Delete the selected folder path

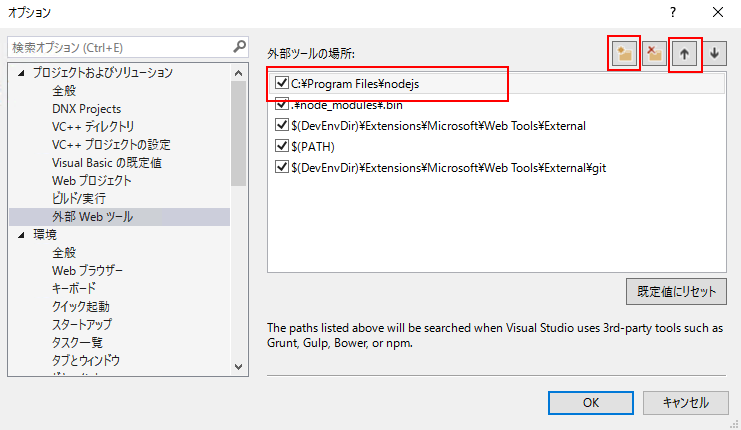coord(655,53)
